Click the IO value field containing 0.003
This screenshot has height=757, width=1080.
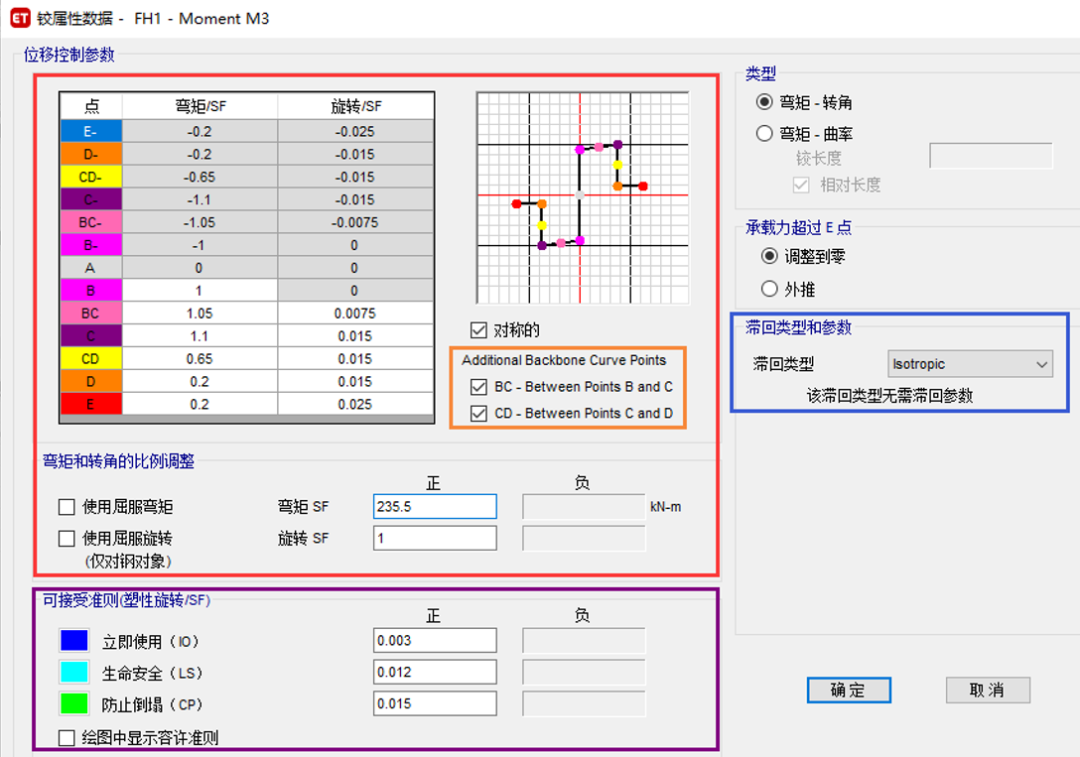[434, 640]
